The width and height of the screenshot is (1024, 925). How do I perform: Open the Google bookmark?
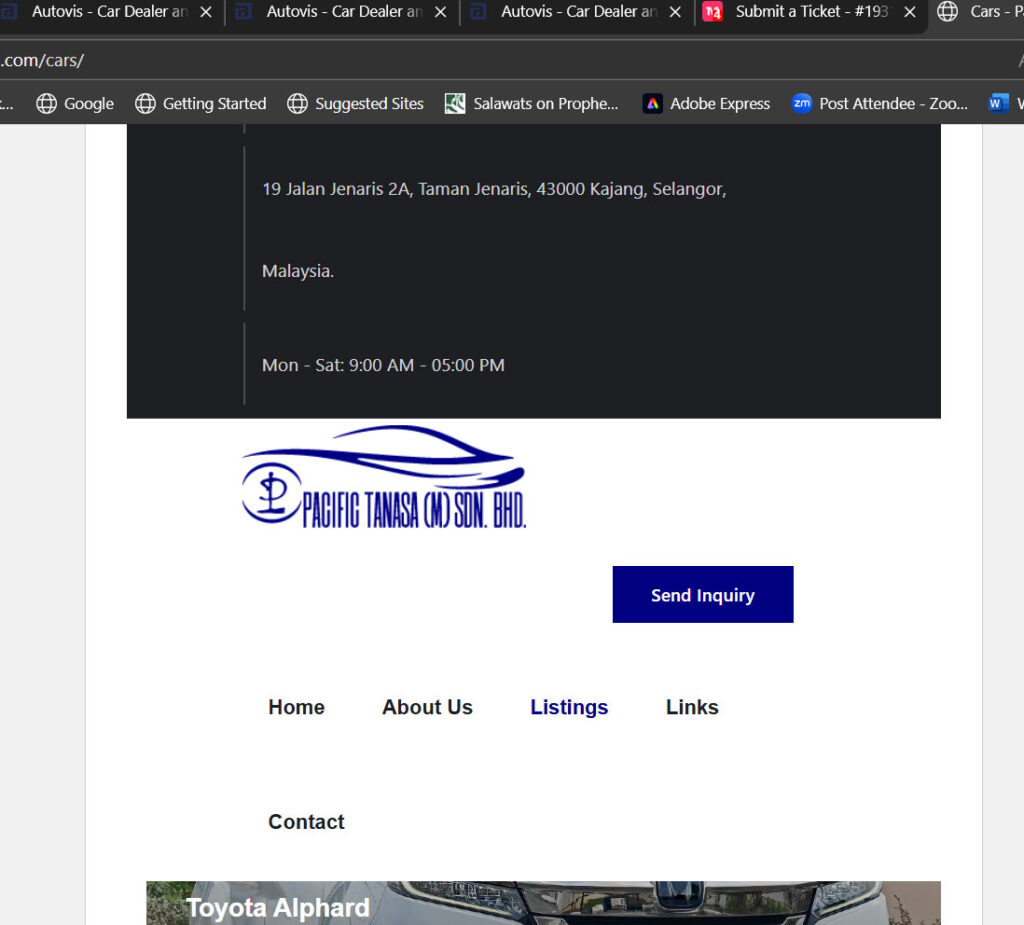74,103
